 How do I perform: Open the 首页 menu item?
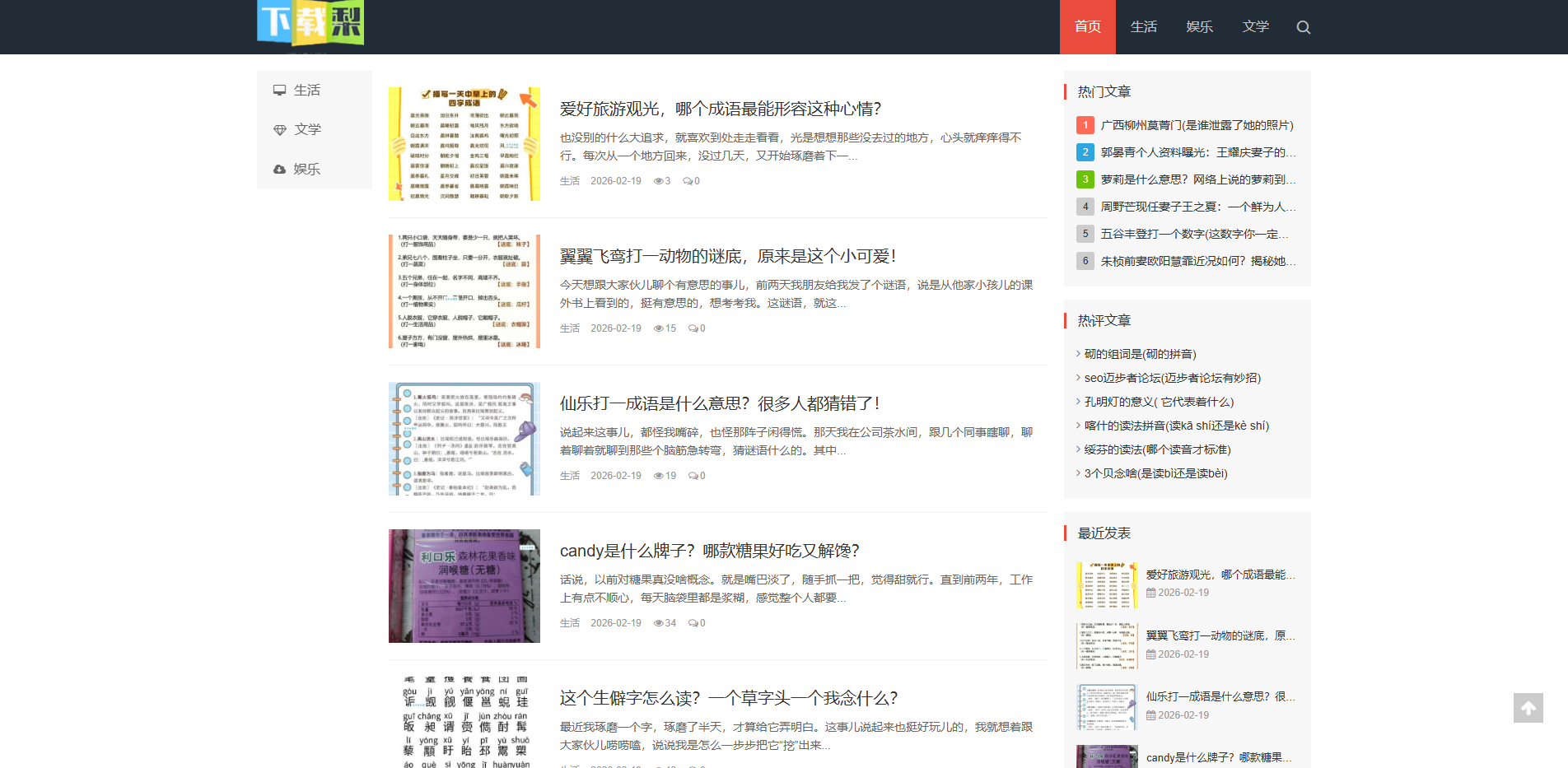[1086, 26]
